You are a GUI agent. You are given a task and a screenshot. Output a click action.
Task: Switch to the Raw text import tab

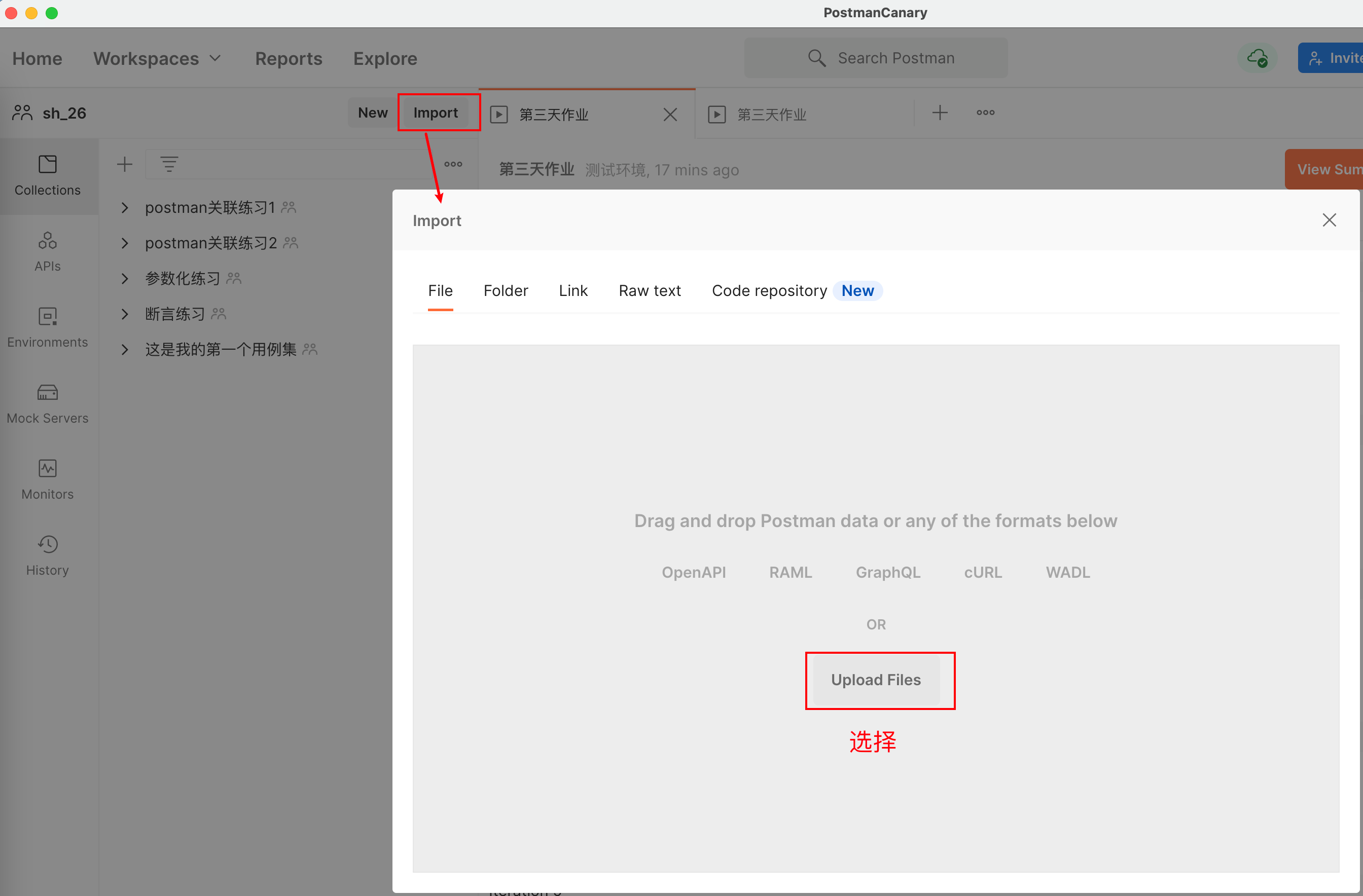(x=650, y=291)
